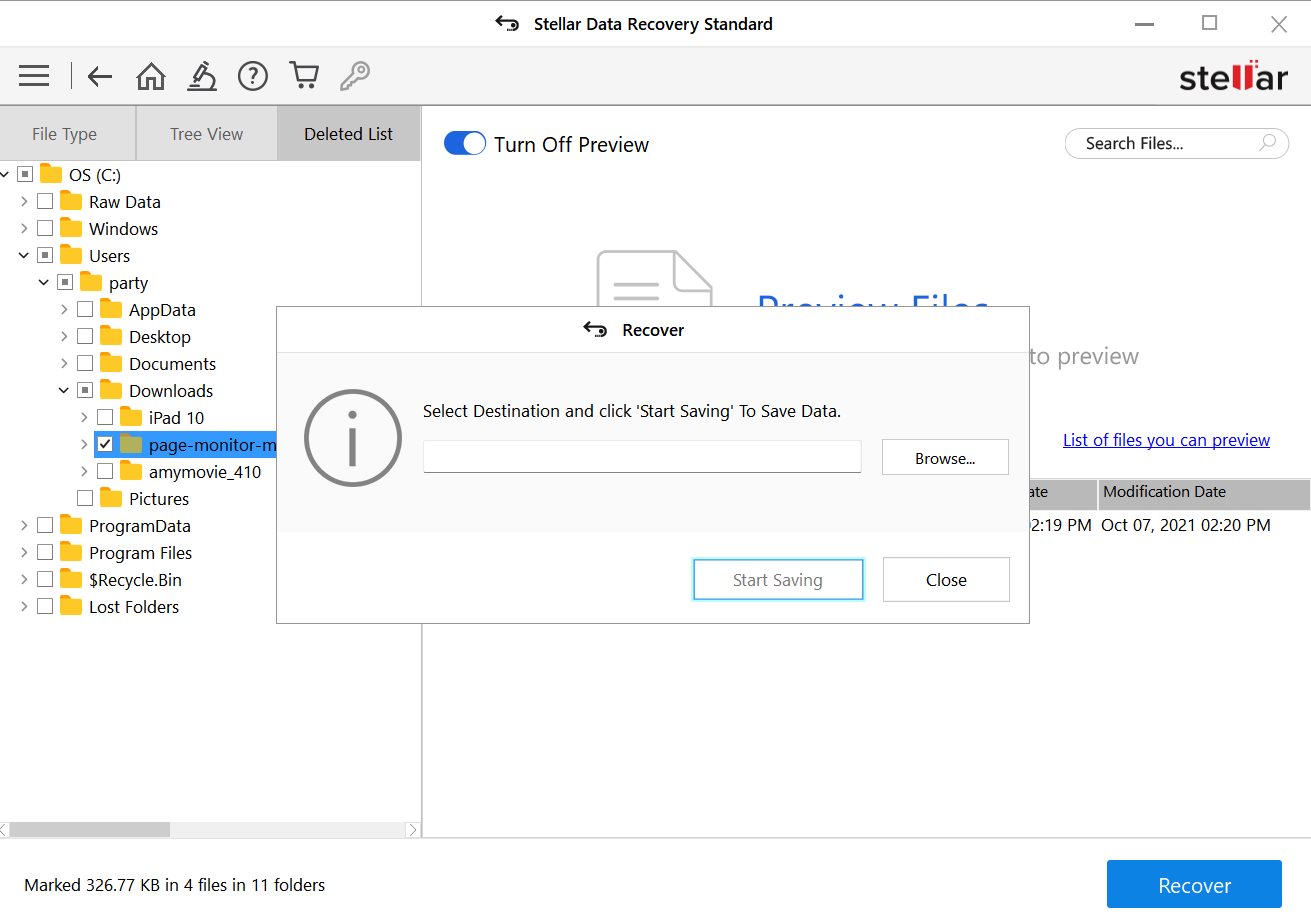Image resolution: width=1311 pixels, height=918 pixels.
Task: Expand the Windows tree node
Action: 24,228
